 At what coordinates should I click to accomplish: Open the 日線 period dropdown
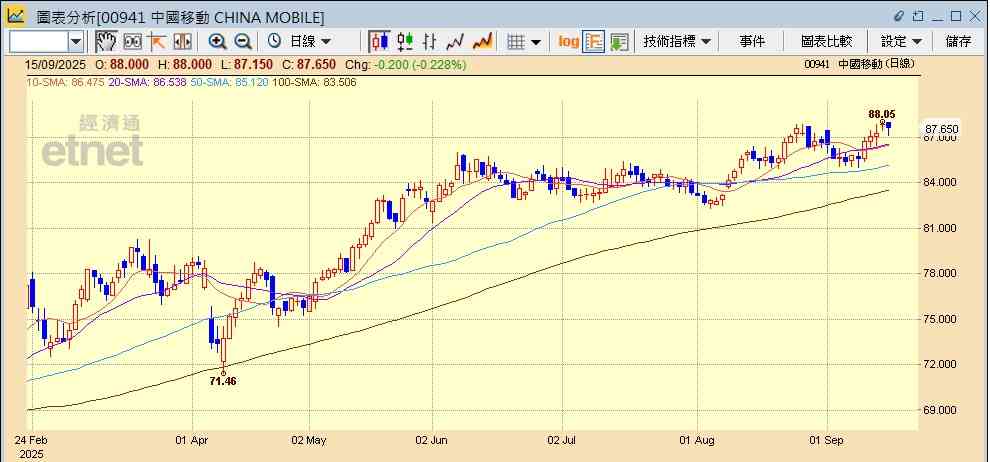coord(310,42)
